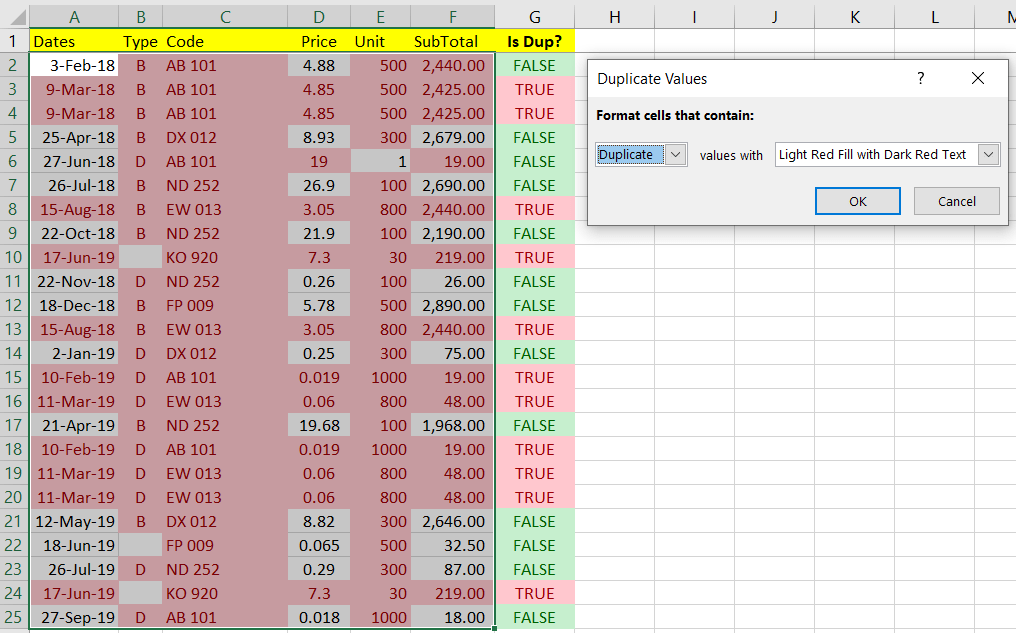Click the cell containing 3-Feb-18
Viewport: 1016px width, 633px height.
pos(74,65)
